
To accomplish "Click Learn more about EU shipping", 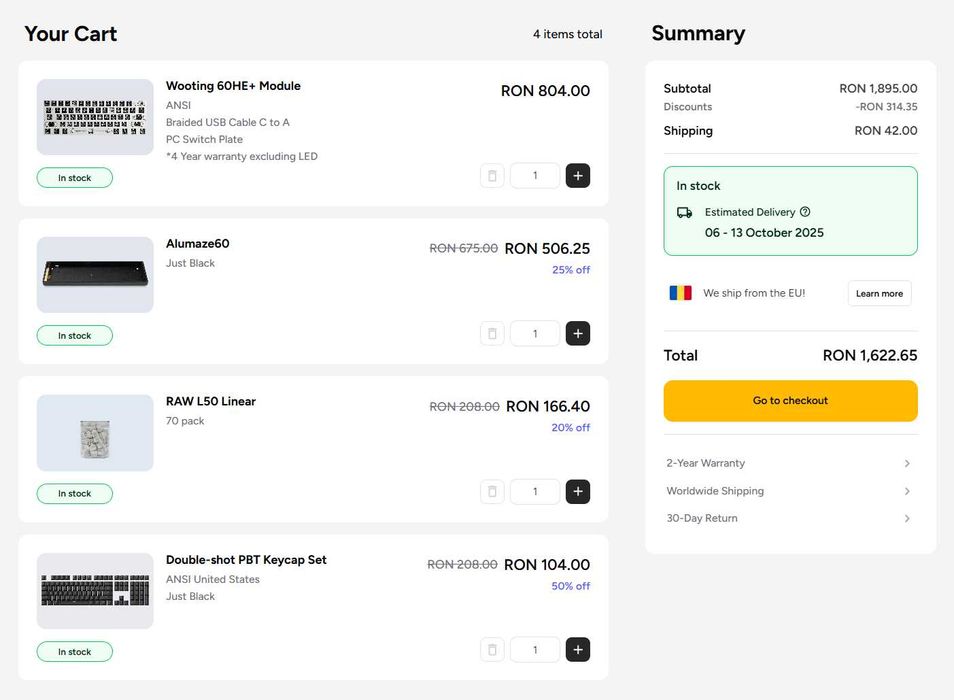I will tap(879, 294).
